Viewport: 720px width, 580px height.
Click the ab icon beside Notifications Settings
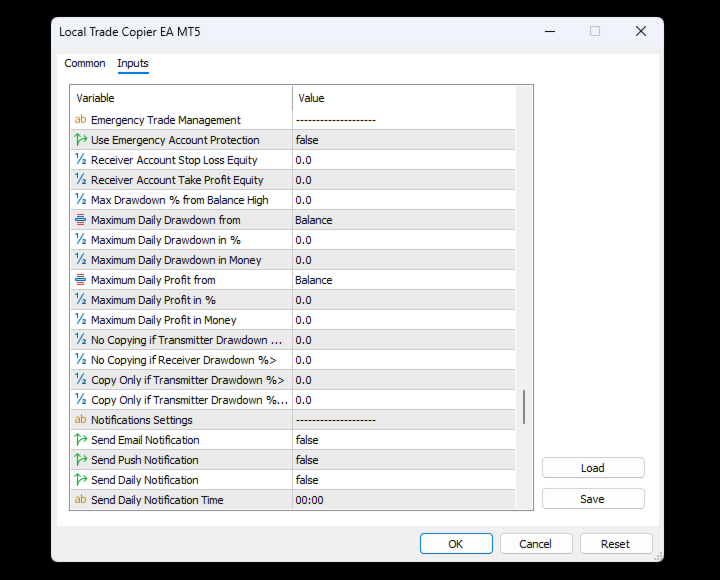coord(80,419)
